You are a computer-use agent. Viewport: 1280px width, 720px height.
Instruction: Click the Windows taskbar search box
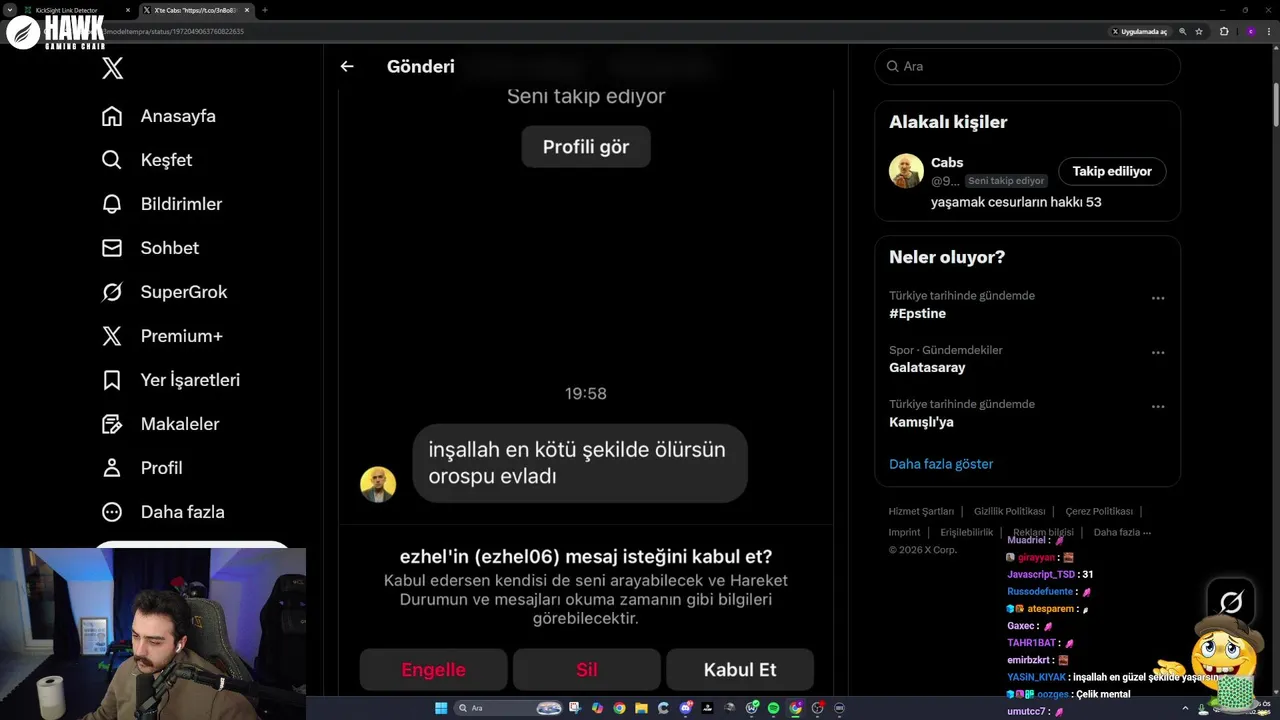click(507, 708)
